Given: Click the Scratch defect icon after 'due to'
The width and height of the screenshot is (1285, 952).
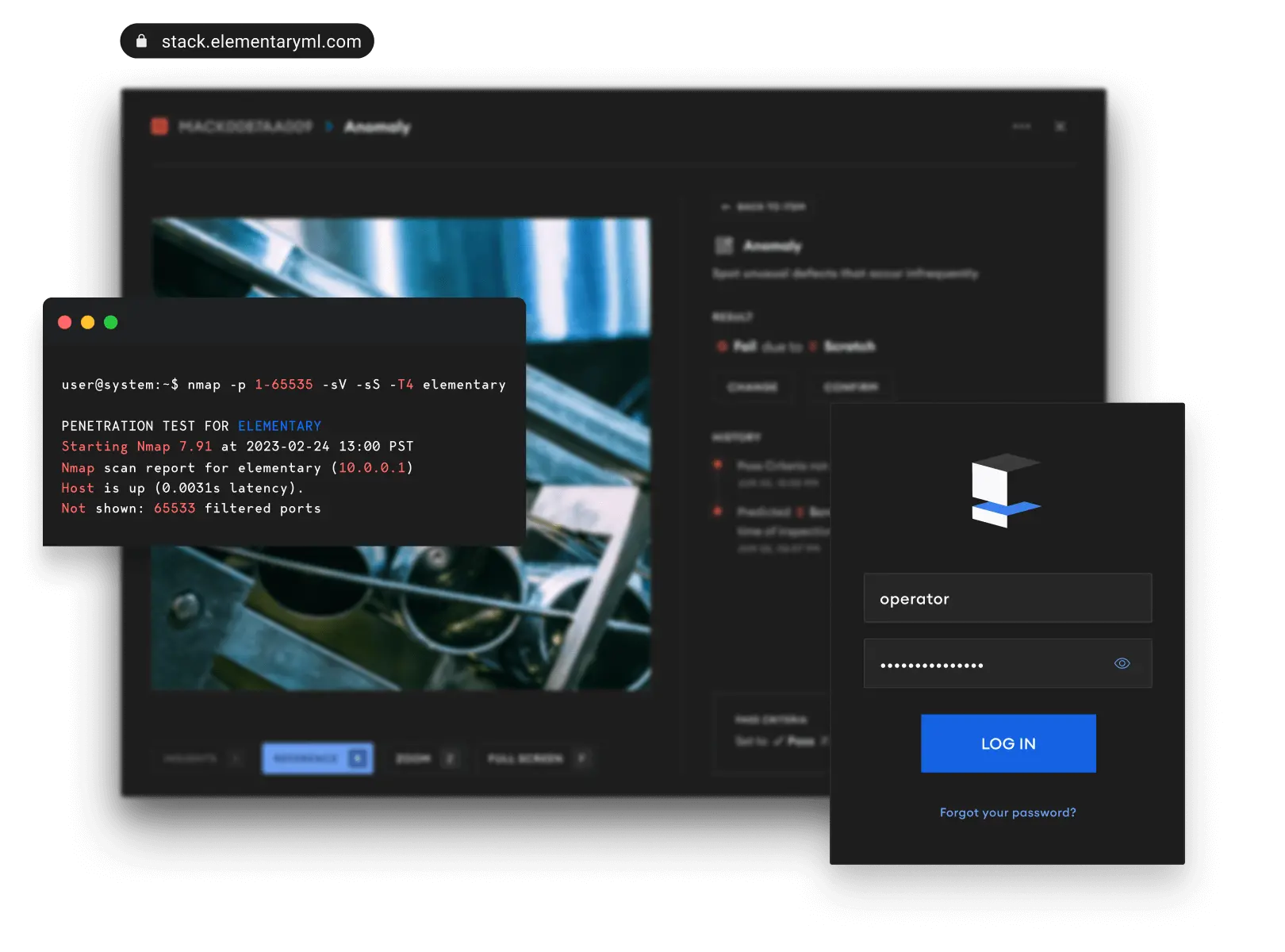Looking at the screenshot, I should (x=813, y=347).
